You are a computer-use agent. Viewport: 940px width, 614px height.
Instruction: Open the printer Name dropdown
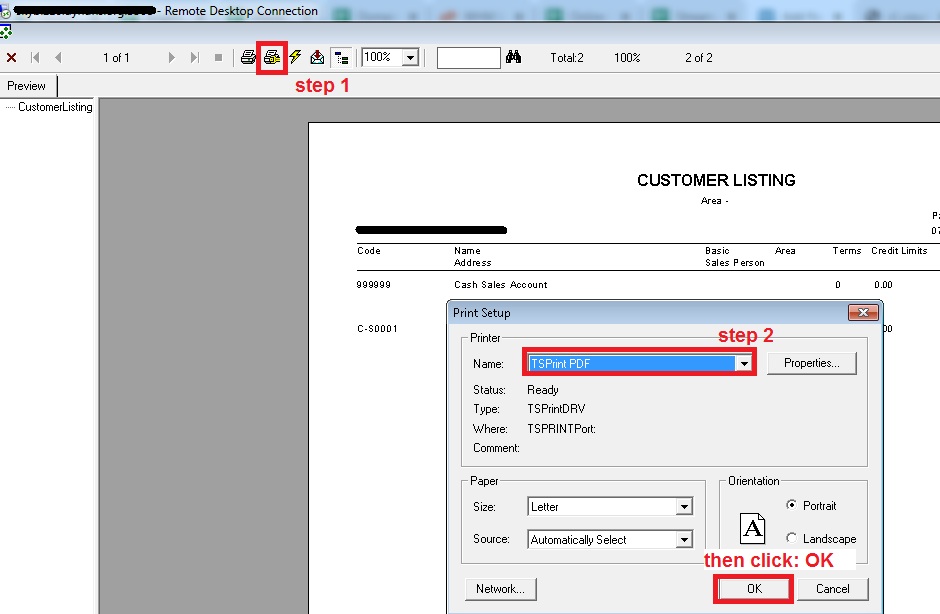(743, 364)
